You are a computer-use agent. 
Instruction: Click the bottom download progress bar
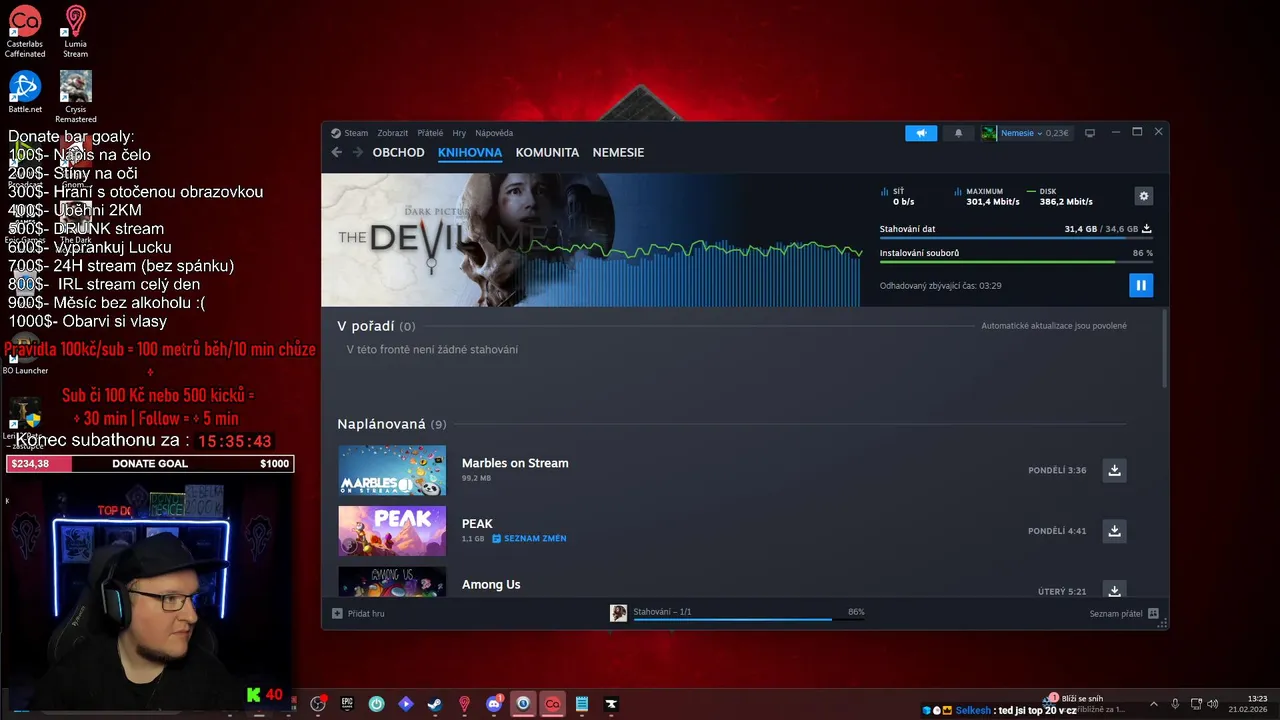(749, 620)
